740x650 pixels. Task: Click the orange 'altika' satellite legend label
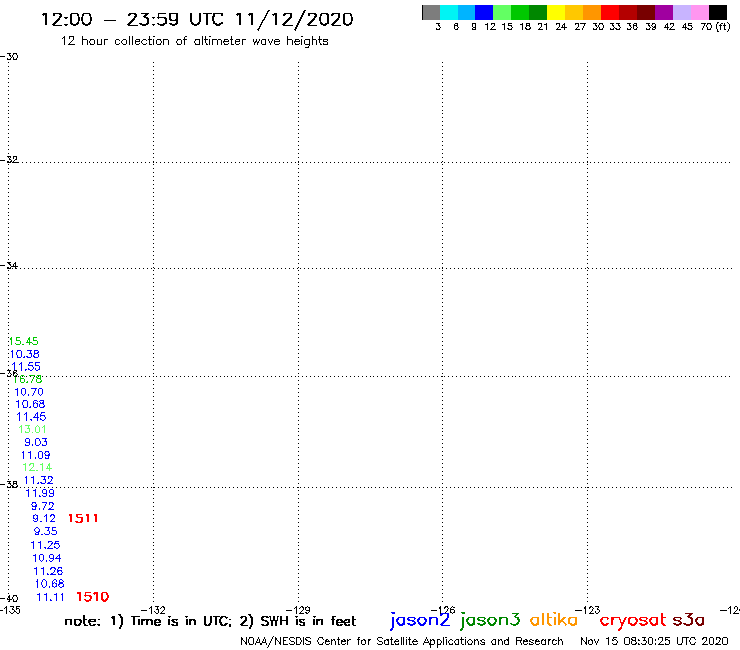554,620
